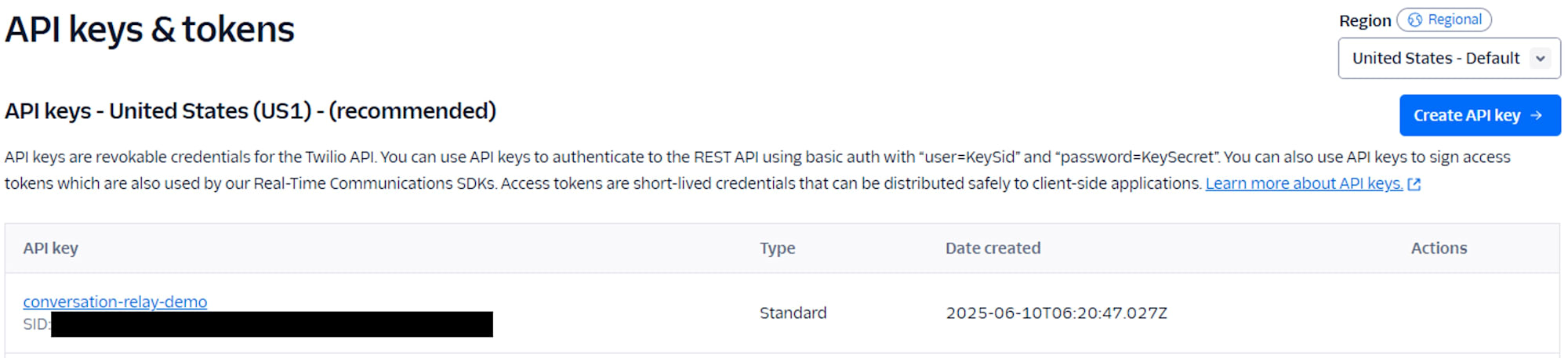Click the external-link icon after Learn more

(1414, 184)
